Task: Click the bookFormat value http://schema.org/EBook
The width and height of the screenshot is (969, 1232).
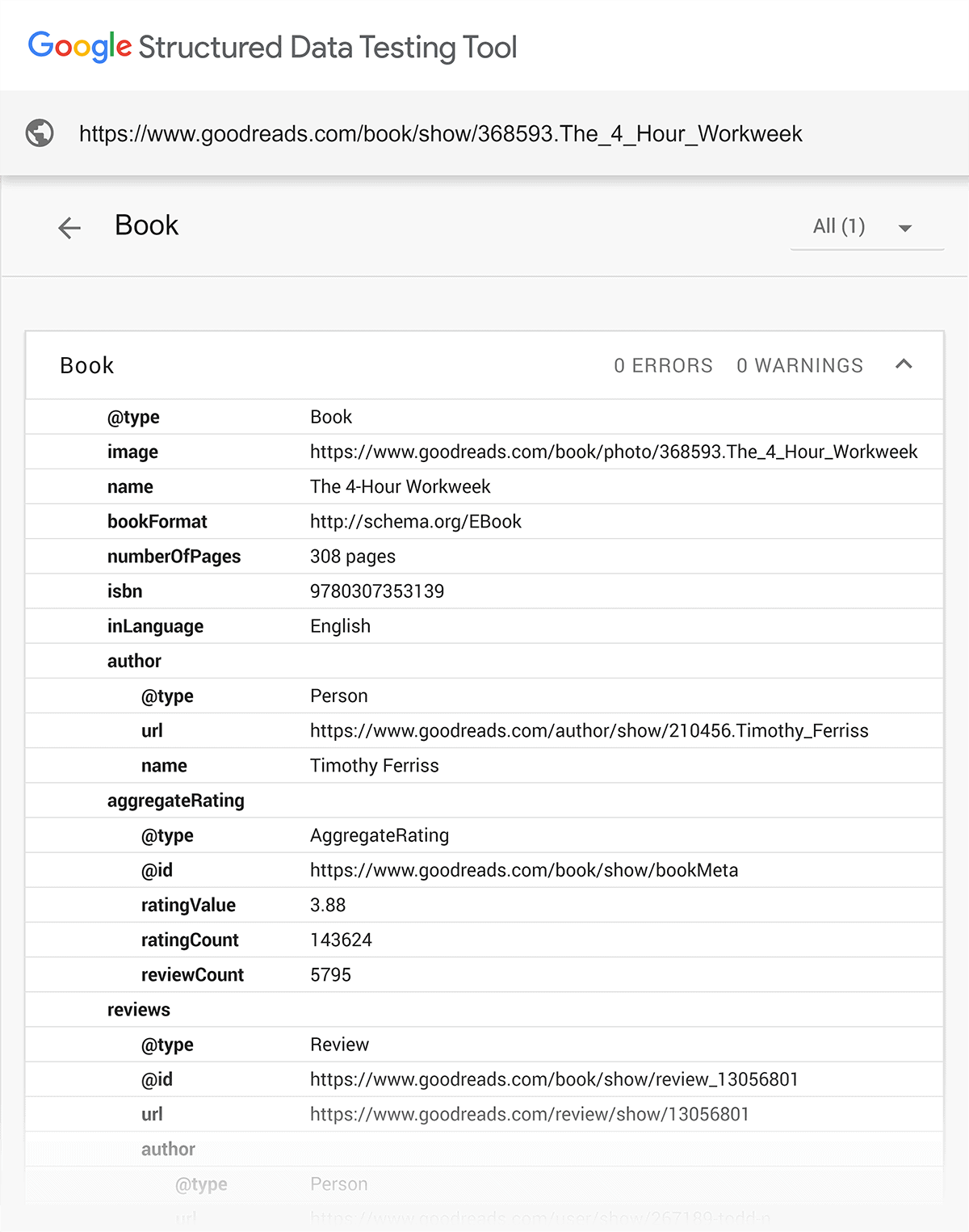Action: click(416, 522)
